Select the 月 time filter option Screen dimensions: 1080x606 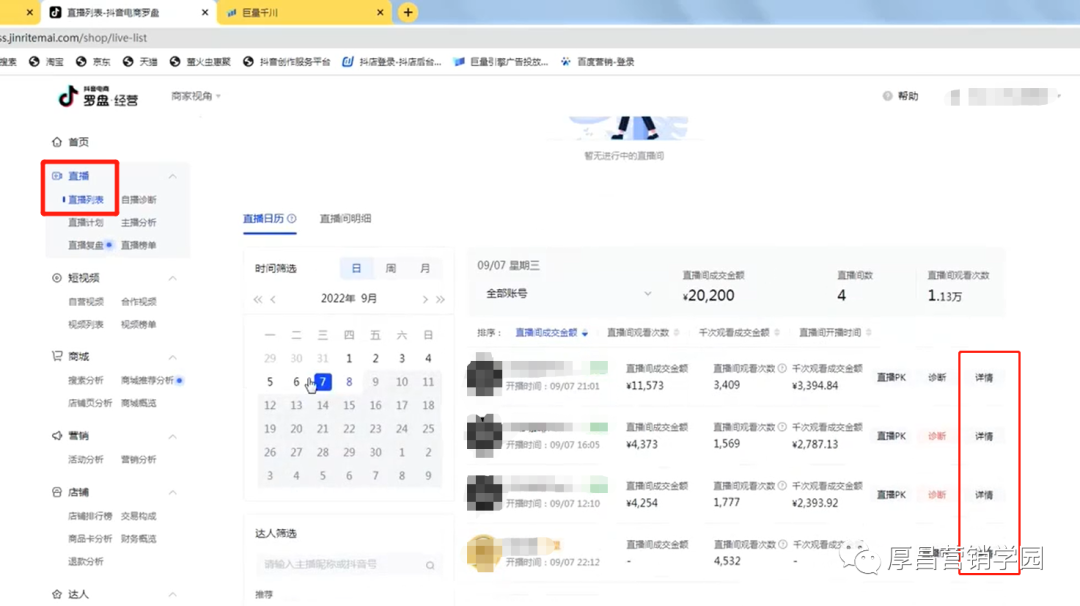425,269
